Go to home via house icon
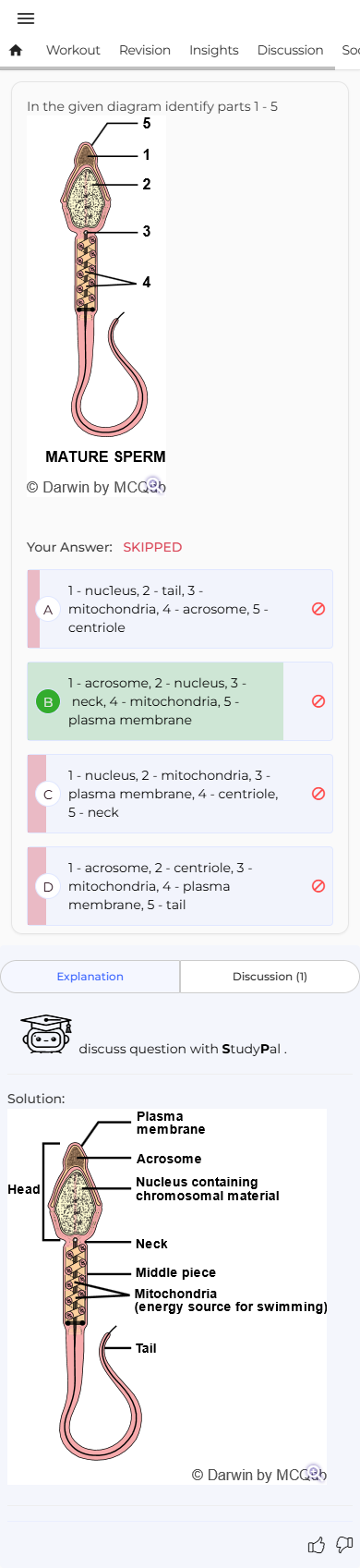The image size is (360, 1568). [16, 50]
